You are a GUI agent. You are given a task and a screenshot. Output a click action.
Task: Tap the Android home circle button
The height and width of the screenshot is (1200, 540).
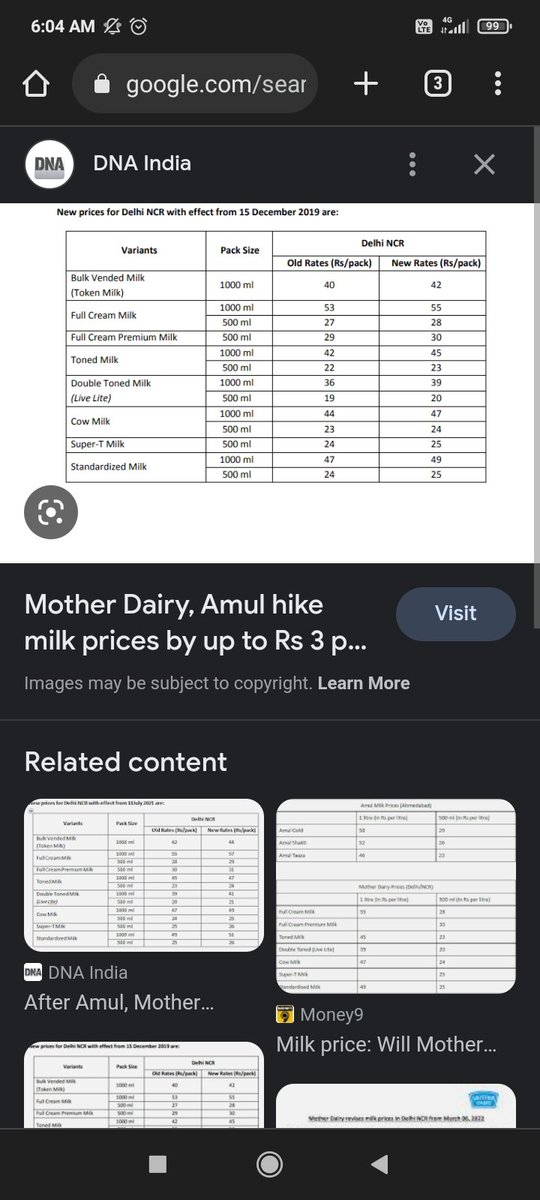coord(269,1163)
